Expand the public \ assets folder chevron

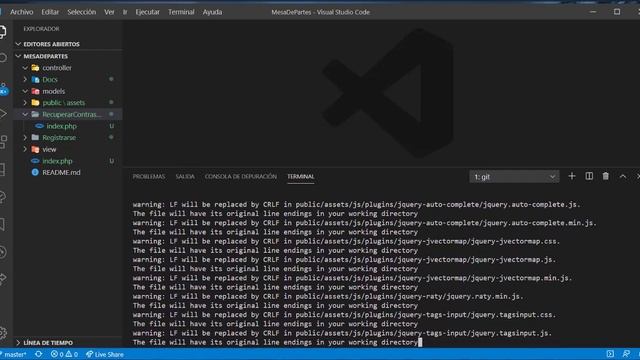click(25, 102)
